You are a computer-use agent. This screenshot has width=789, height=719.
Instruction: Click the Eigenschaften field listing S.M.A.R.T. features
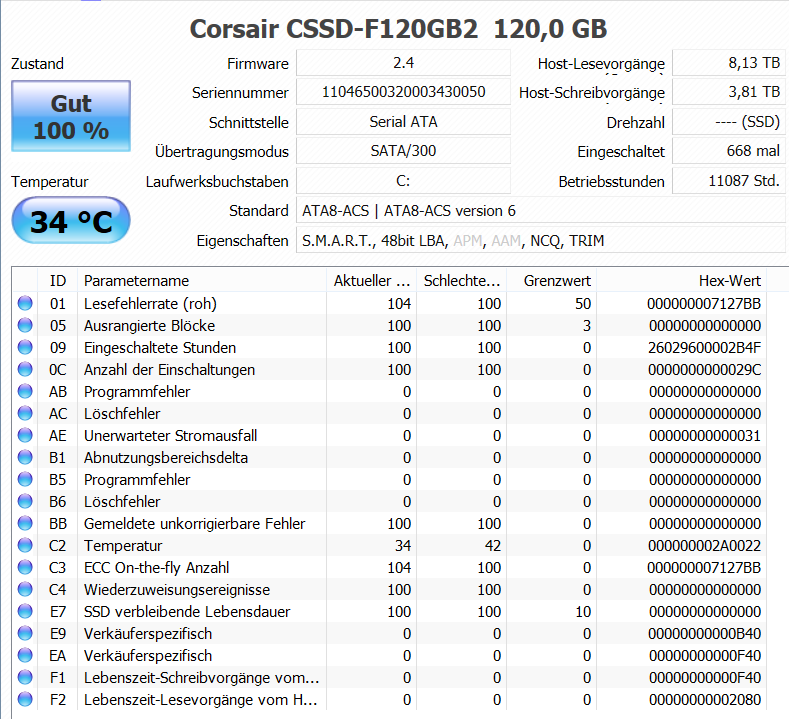(x=541, y=241)
